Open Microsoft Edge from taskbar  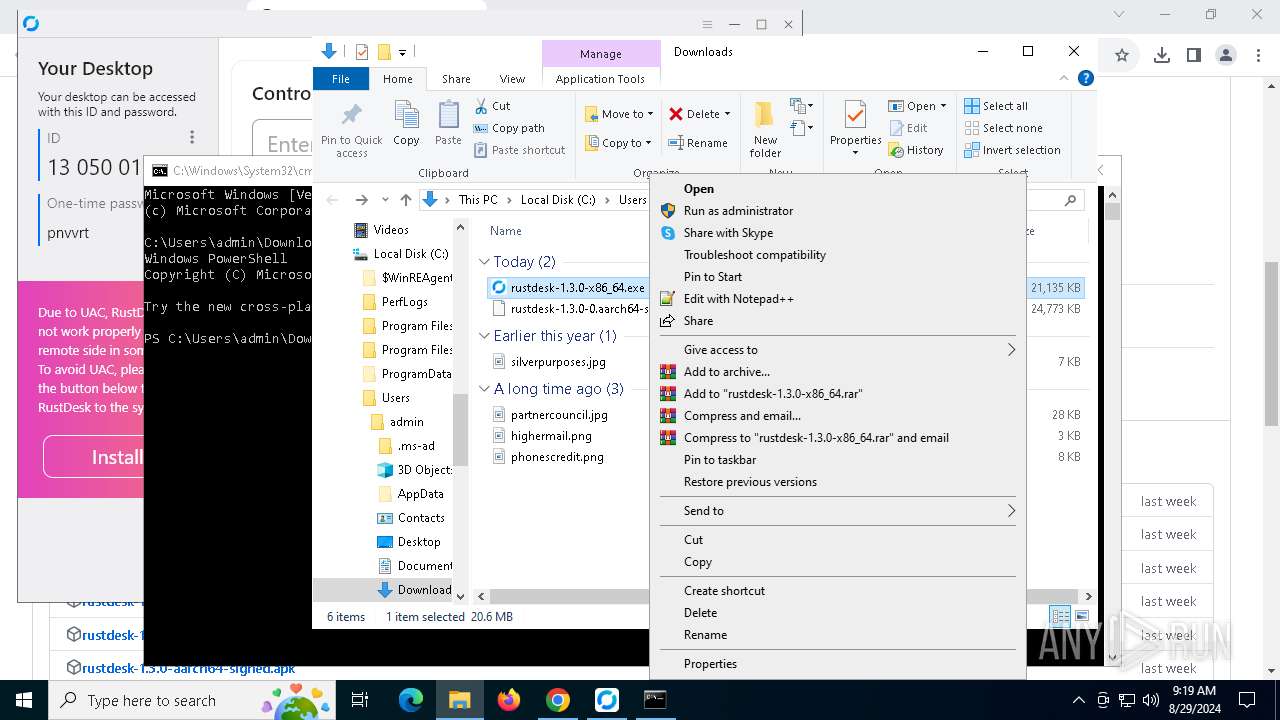pos(411,700)
